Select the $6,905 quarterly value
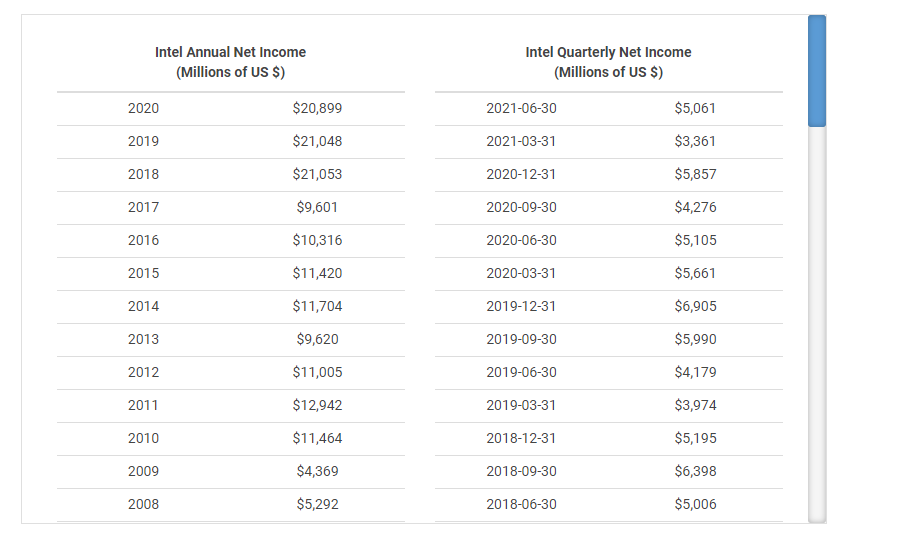Image resolution: width=916 pixels, height=545 pixels. [695, 306]
